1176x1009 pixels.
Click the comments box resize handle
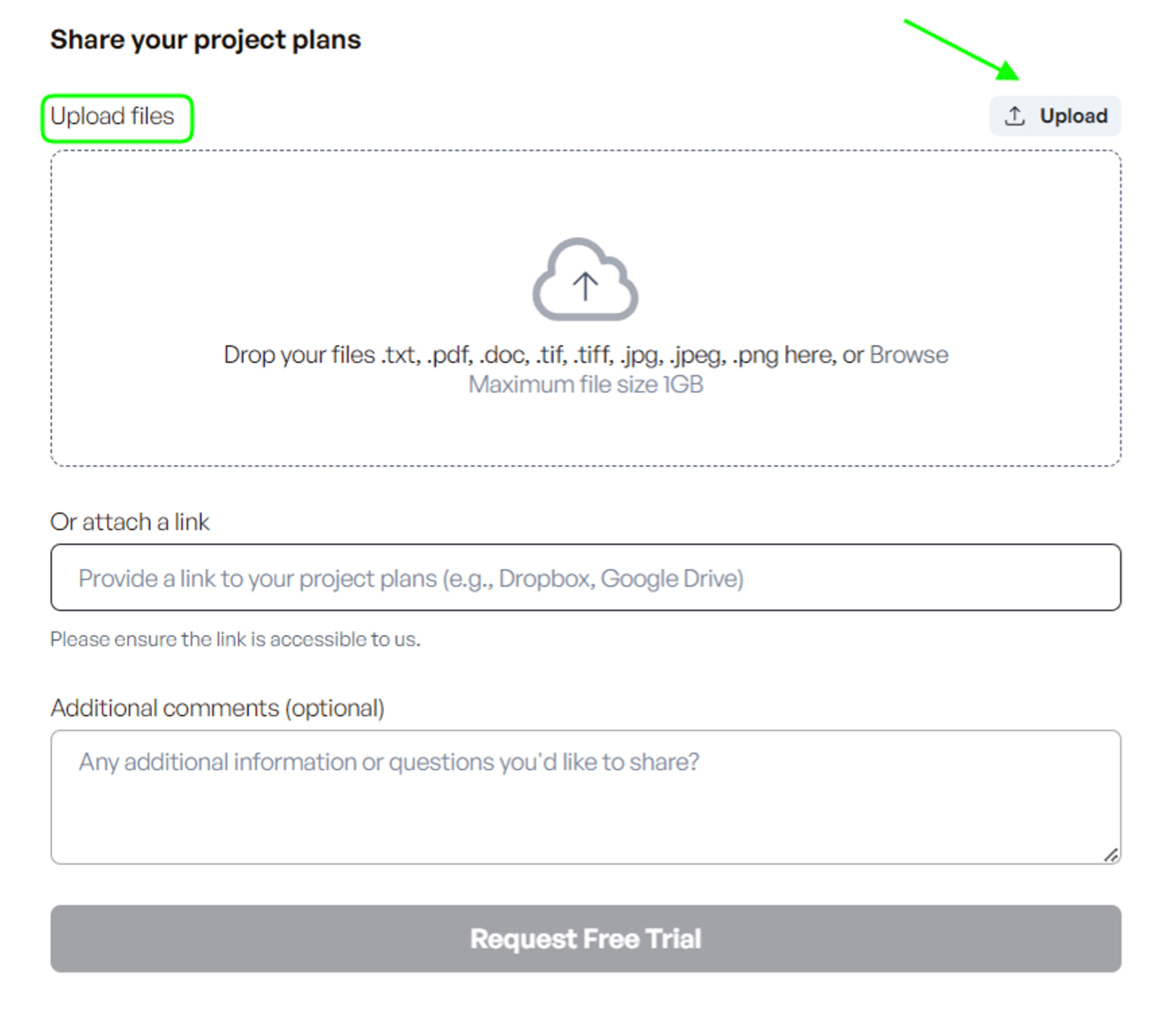pyautogui.click(x=1111, y=855)
